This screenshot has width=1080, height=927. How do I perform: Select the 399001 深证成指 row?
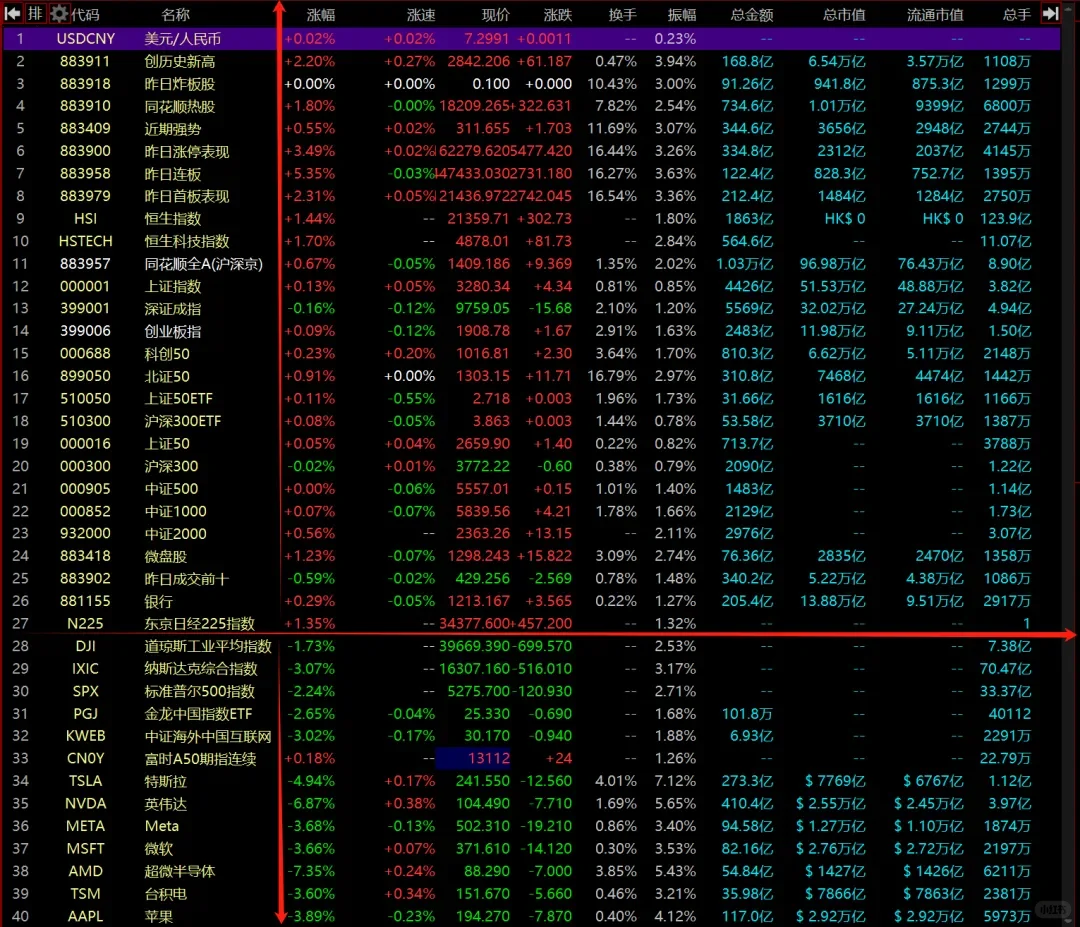(532, 309)
